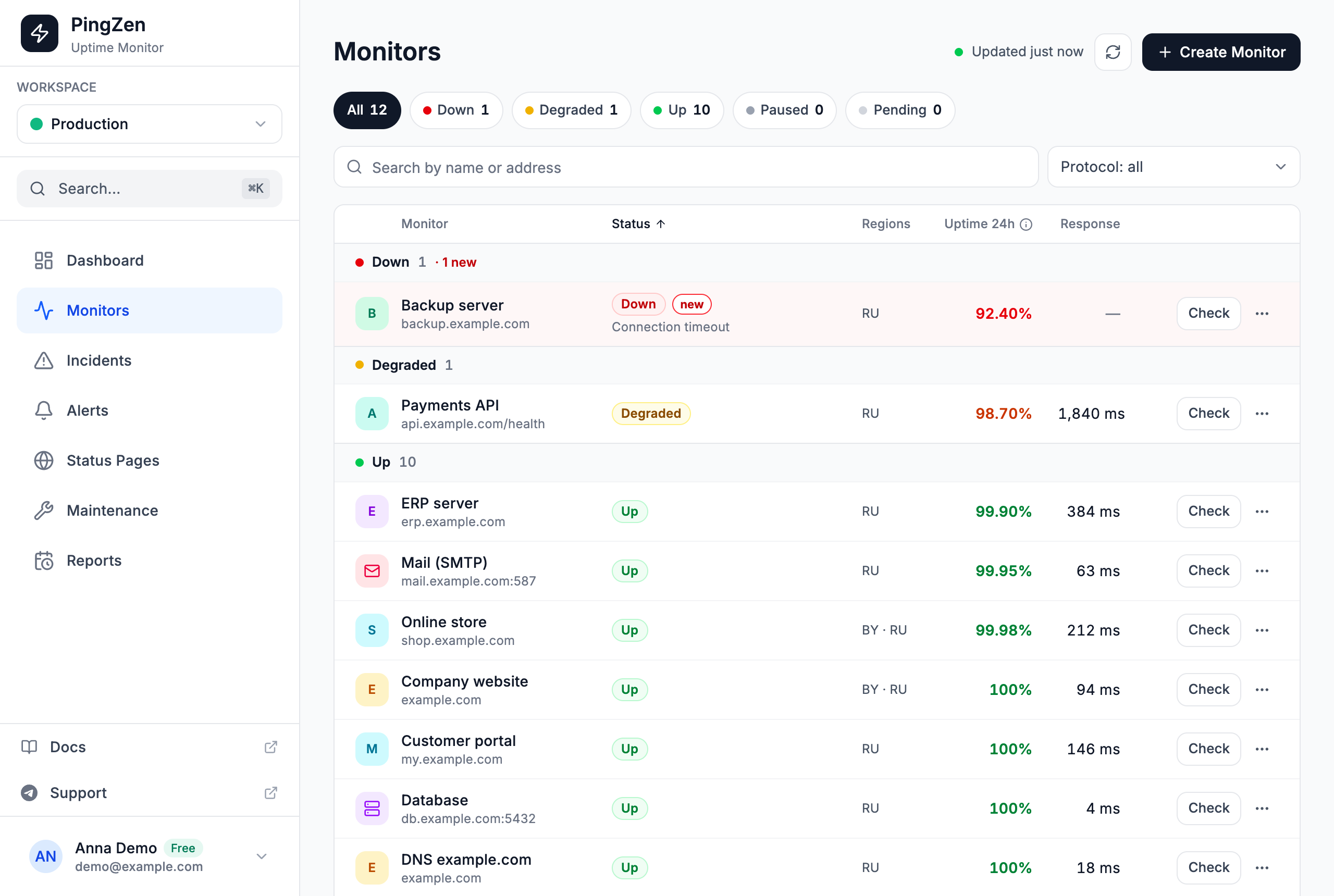Open more options for Payments API
The width and height of the screenshot is (1334, 896).
click(1262, 414)
